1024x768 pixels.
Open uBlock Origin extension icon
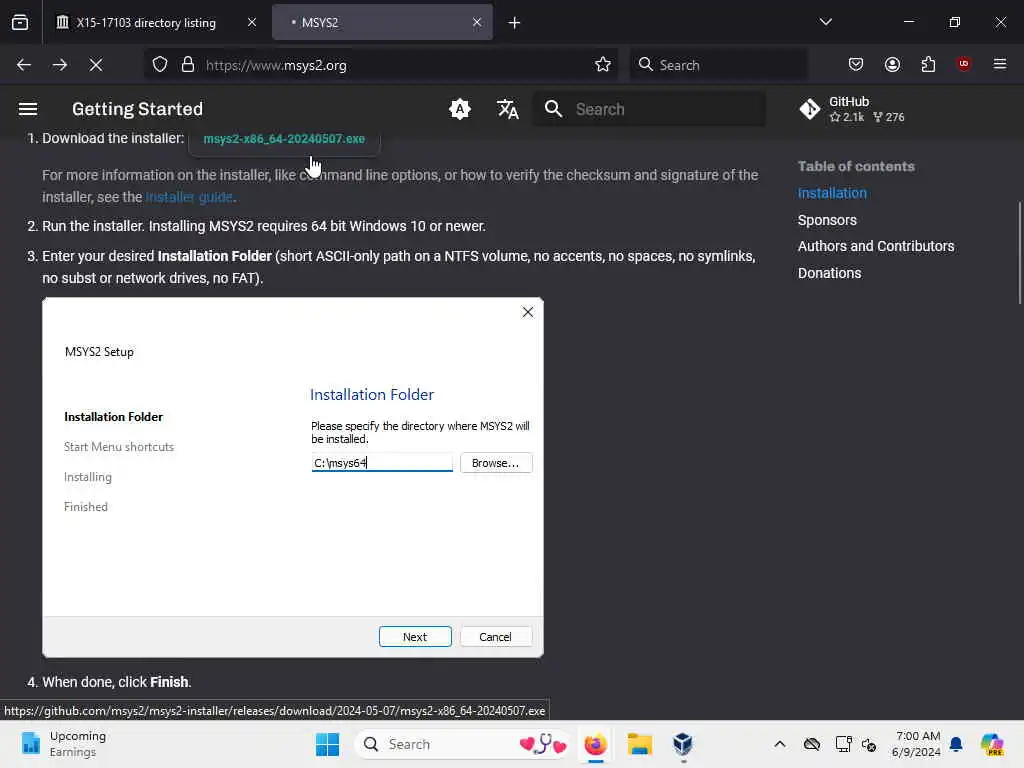coord(964,64)
